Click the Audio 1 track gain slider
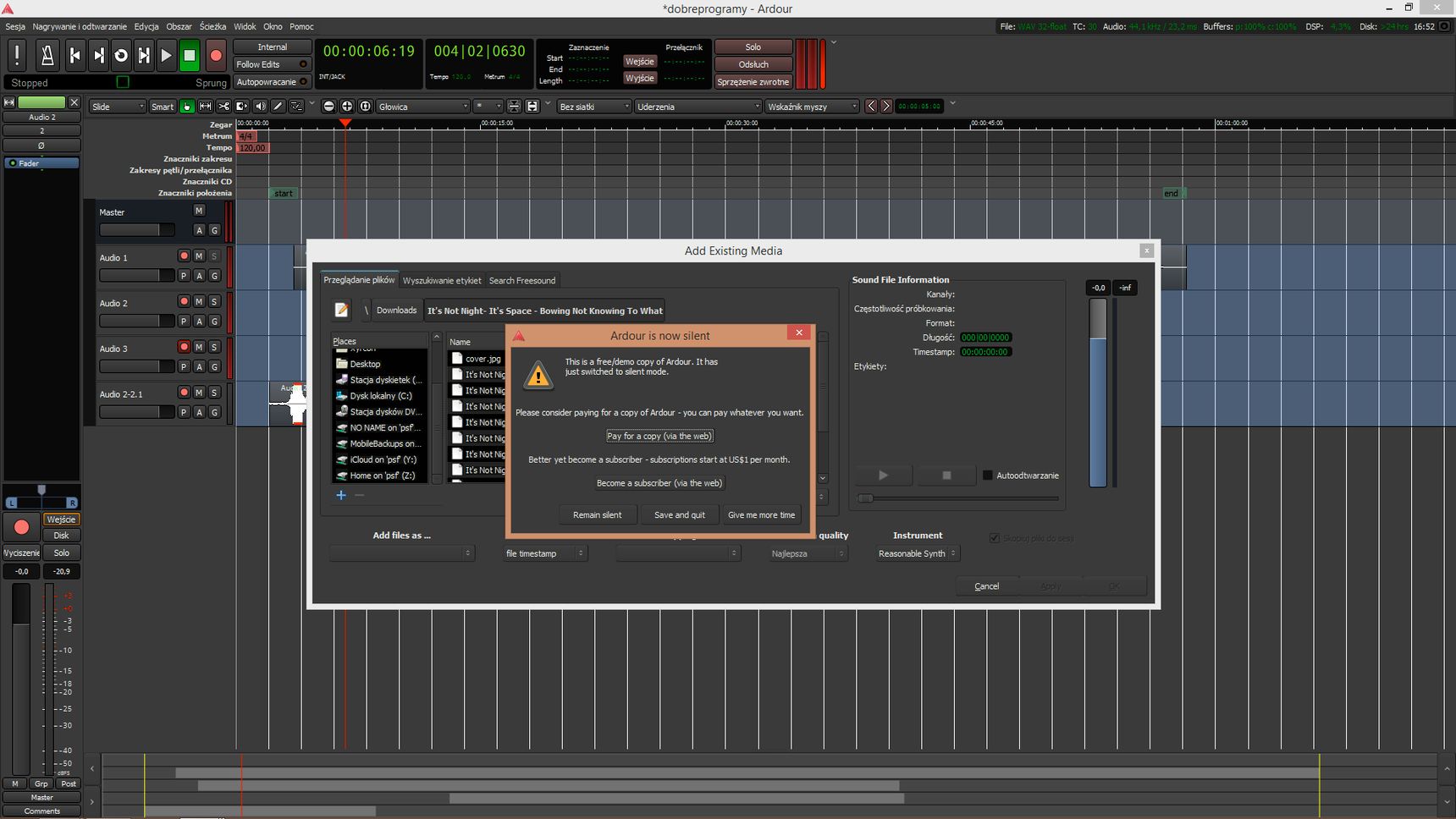 point(136,275)
